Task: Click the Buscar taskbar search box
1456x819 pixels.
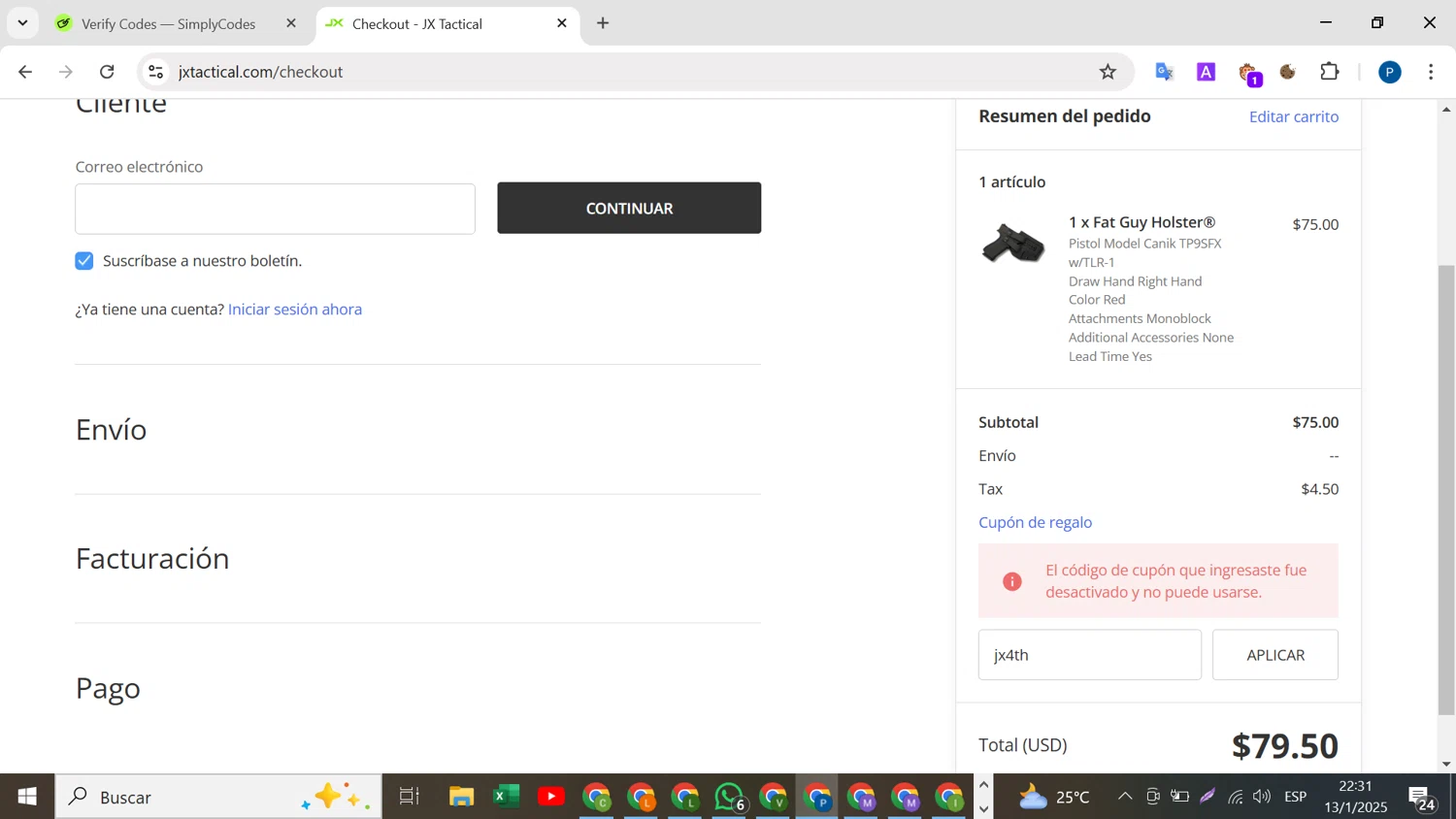Action: click(x=218, y=797)
